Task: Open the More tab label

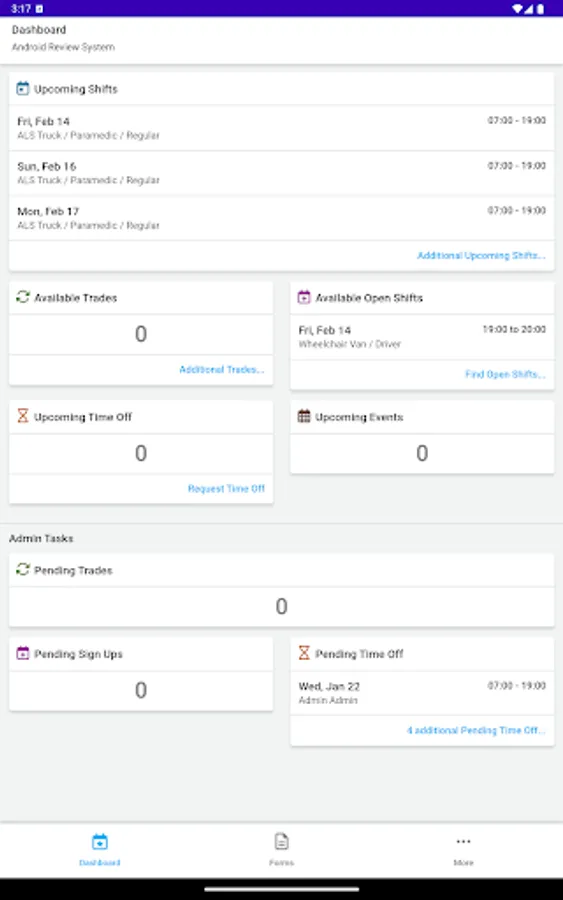Action: [463, 863]
